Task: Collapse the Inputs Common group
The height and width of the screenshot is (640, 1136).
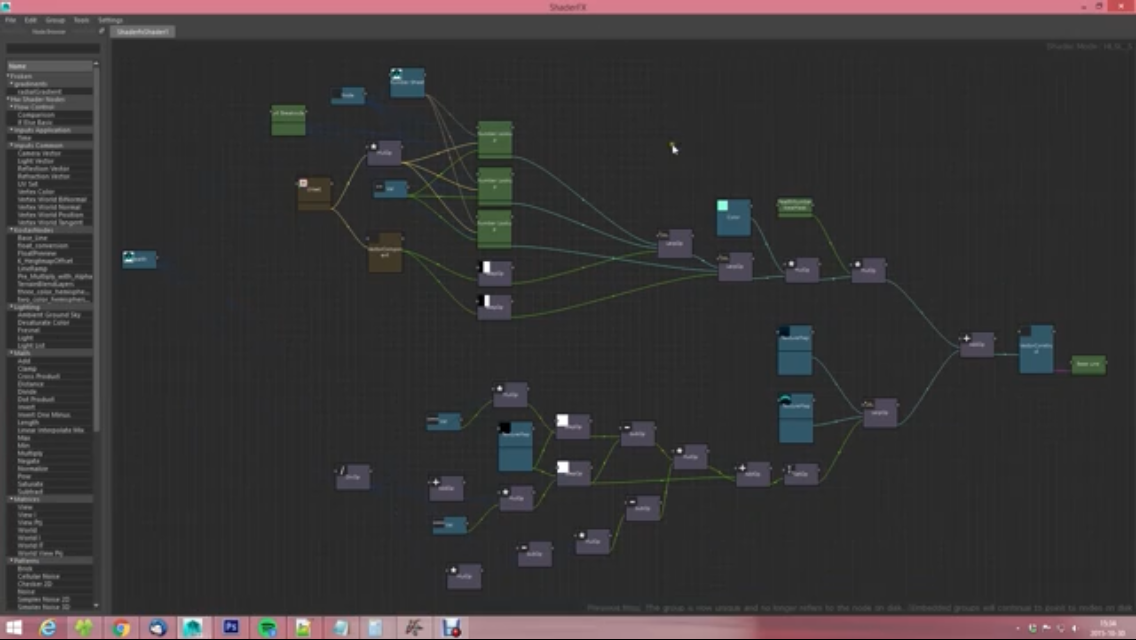Action: (12, 146)
